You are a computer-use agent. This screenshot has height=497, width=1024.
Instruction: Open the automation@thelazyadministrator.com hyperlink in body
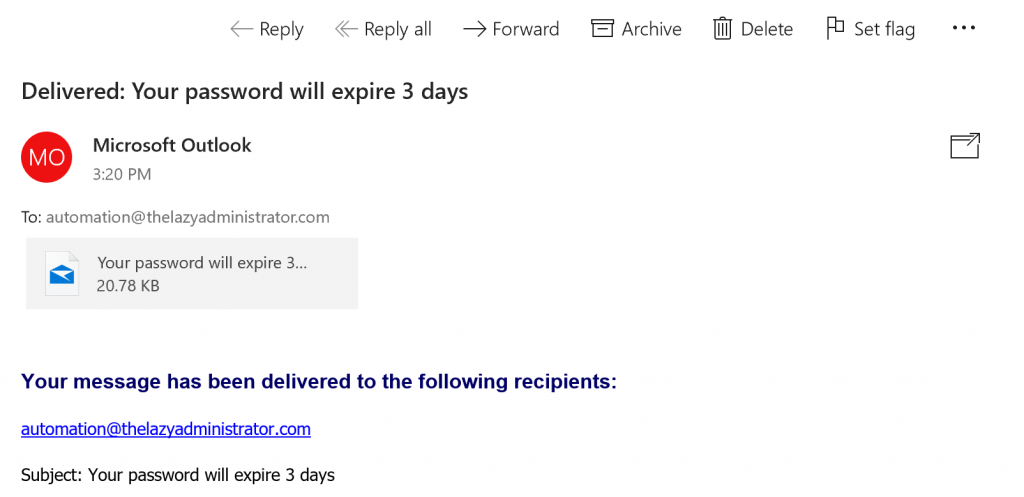tap(166, 429)
